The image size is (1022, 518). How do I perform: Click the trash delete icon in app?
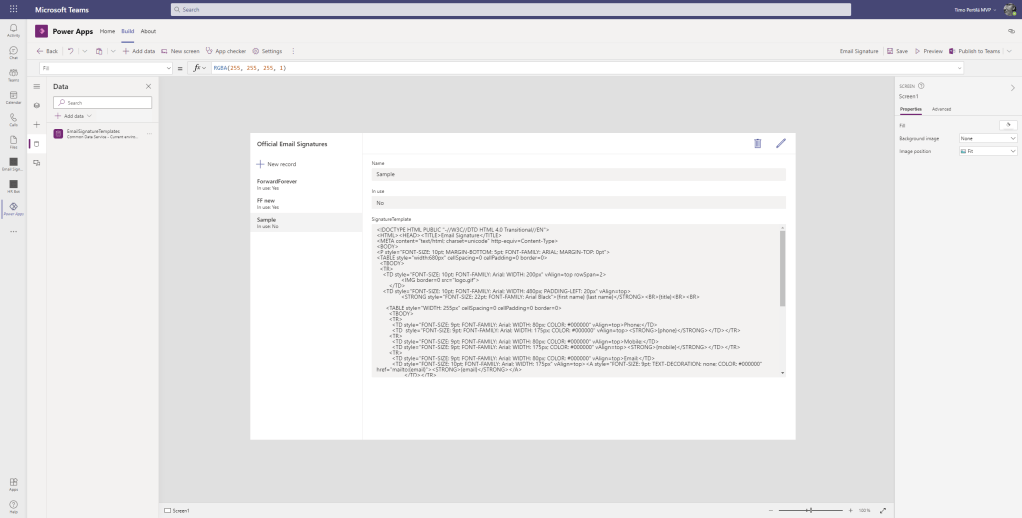click(x=757, y=144)
